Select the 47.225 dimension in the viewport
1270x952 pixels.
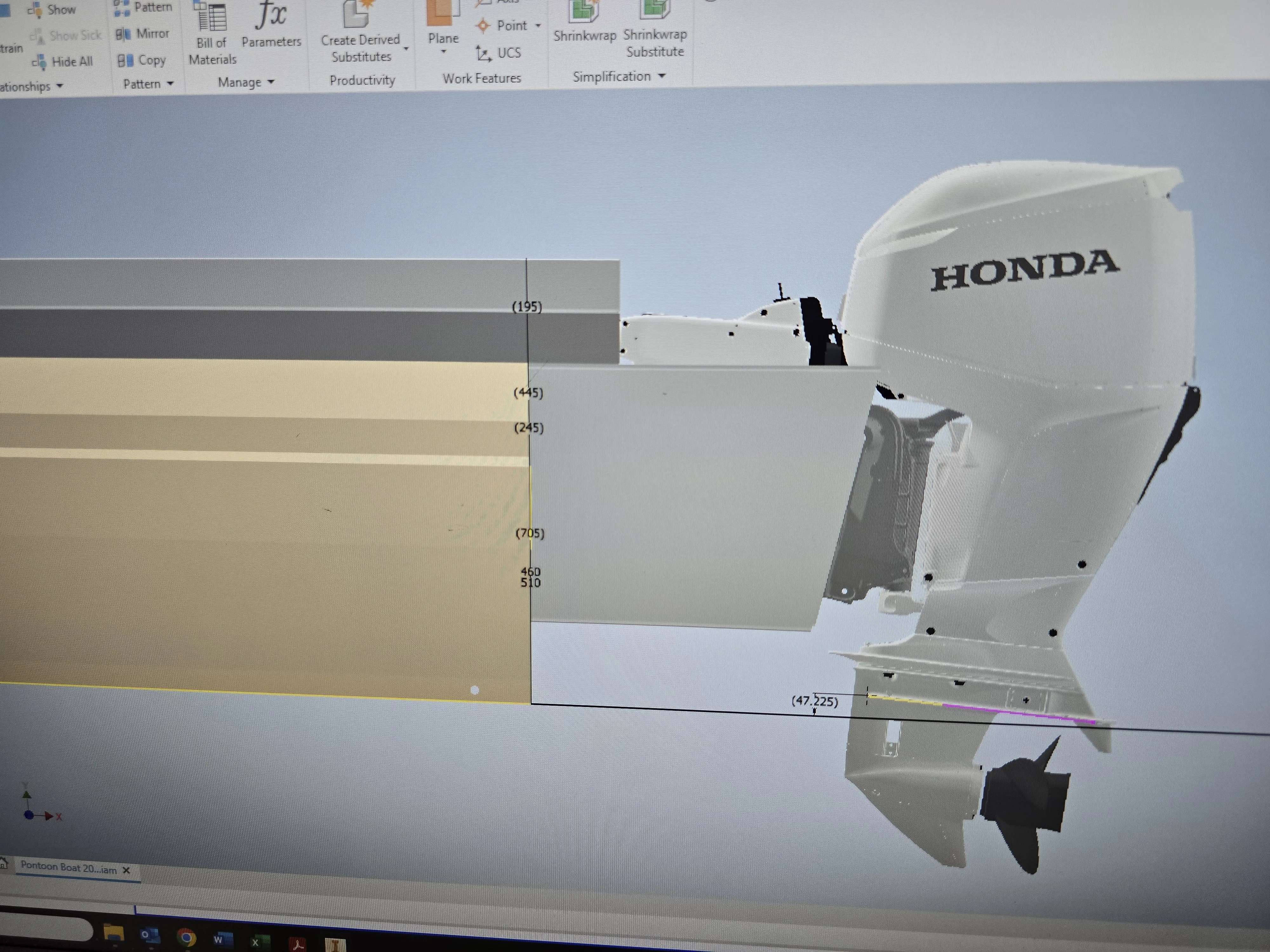[815, 701]
